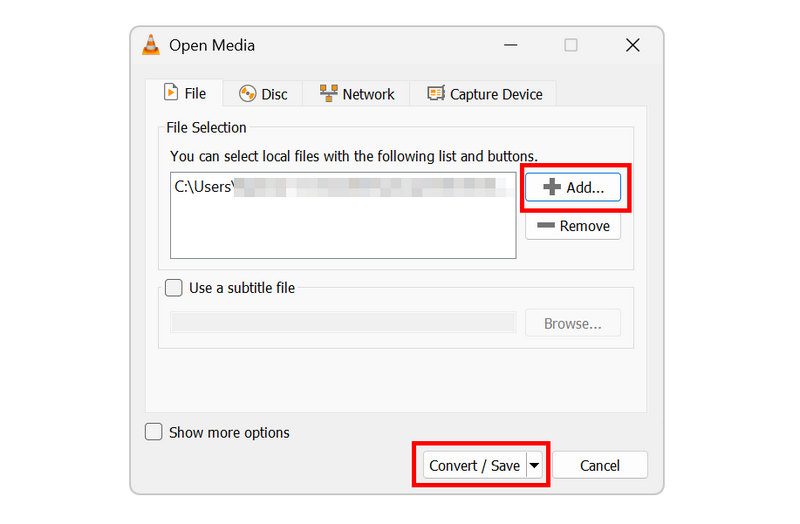Switch to the Disc tab
The height and width of the screenshot is (524, 800).
(x=263, y=94)
